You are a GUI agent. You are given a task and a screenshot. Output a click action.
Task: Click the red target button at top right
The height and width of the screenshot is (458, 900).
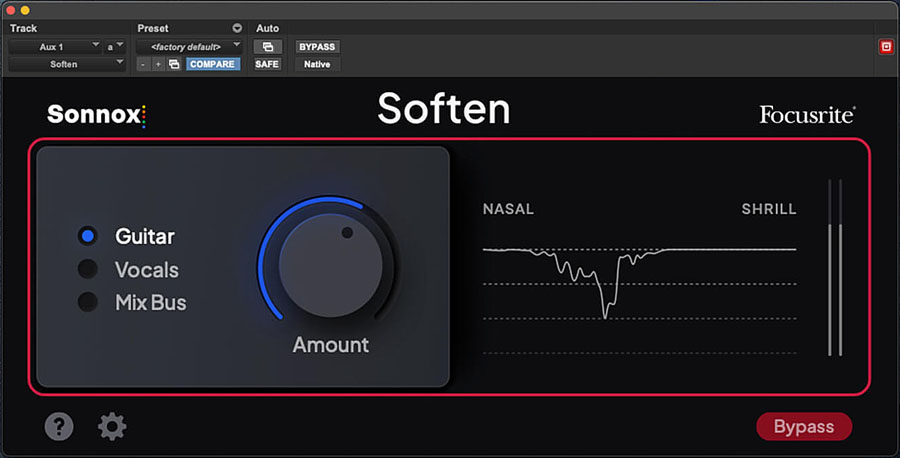pyautogui.click(x=886, y=47)
